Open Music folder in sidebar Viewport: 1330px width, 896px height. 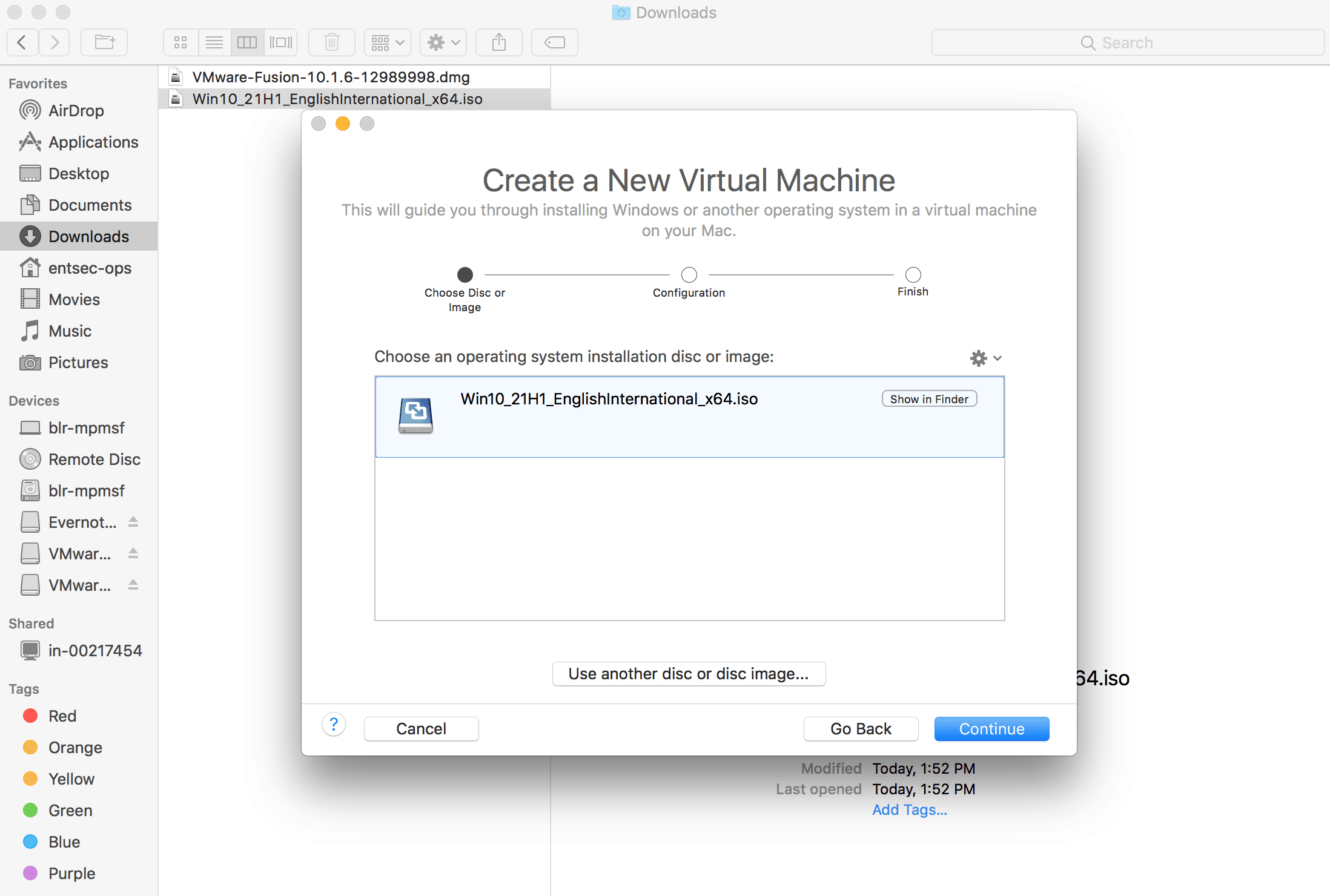point(79,331)
